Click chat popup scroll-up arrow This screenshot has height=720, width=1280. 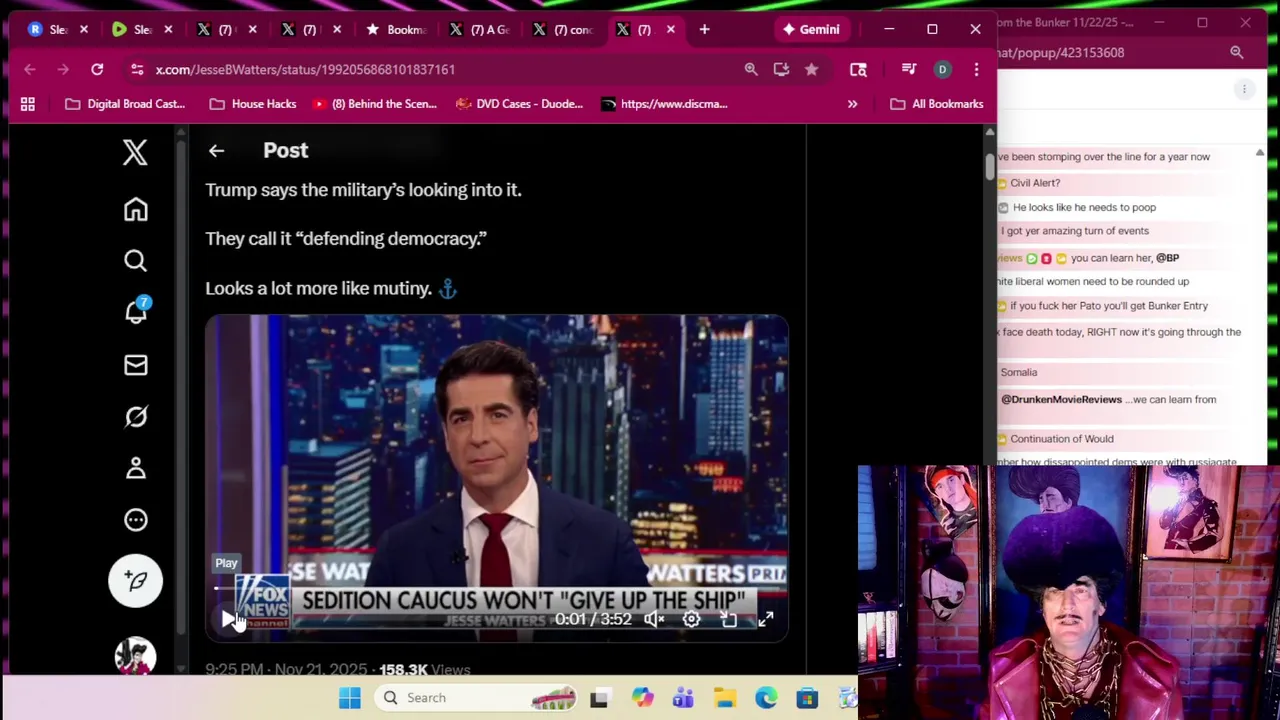[1259, 152]
